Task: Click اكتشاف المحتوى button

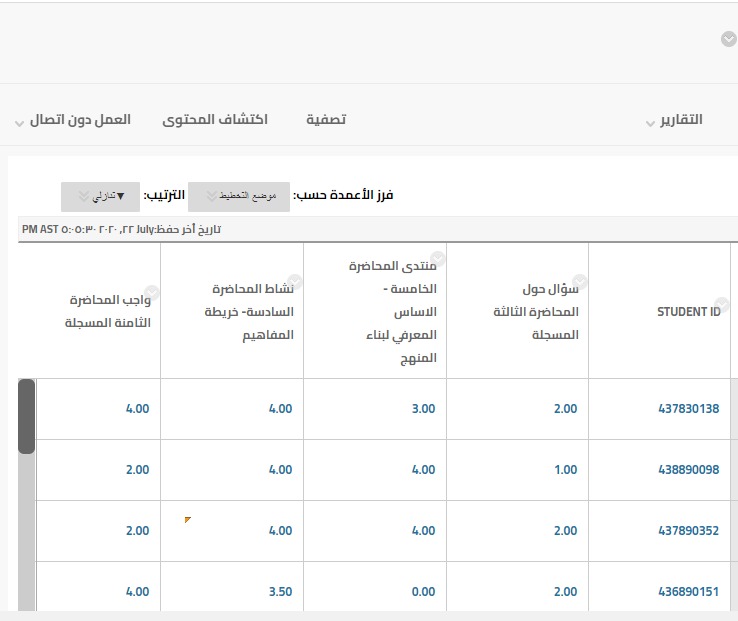Action: click(x=214, y=119)
